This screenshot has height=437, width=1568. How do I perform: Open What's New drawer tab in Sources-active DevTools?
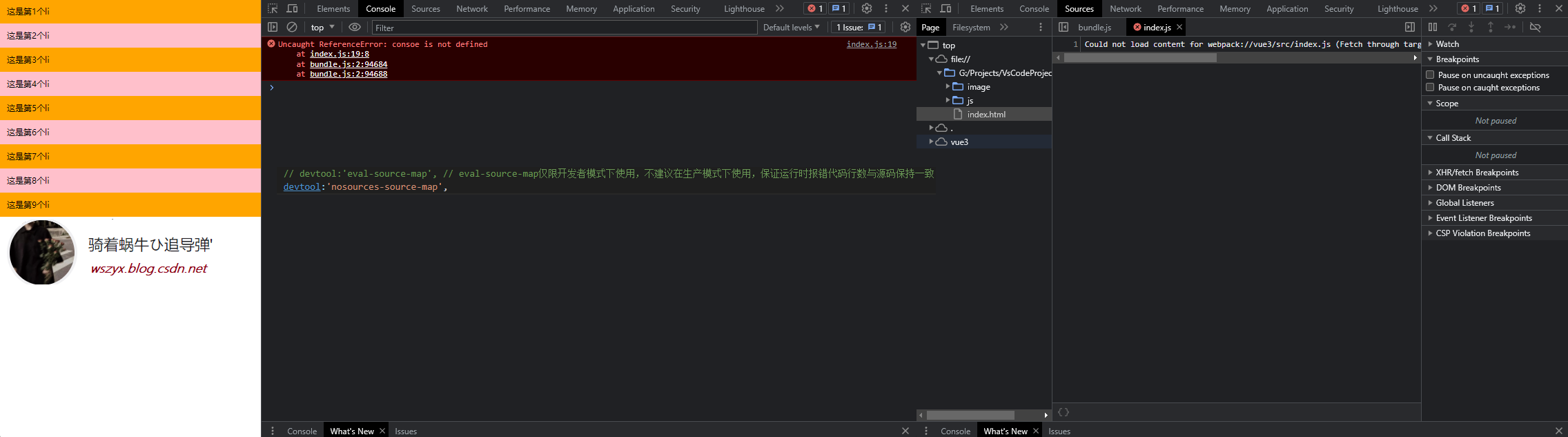[x=1006, y=431]
